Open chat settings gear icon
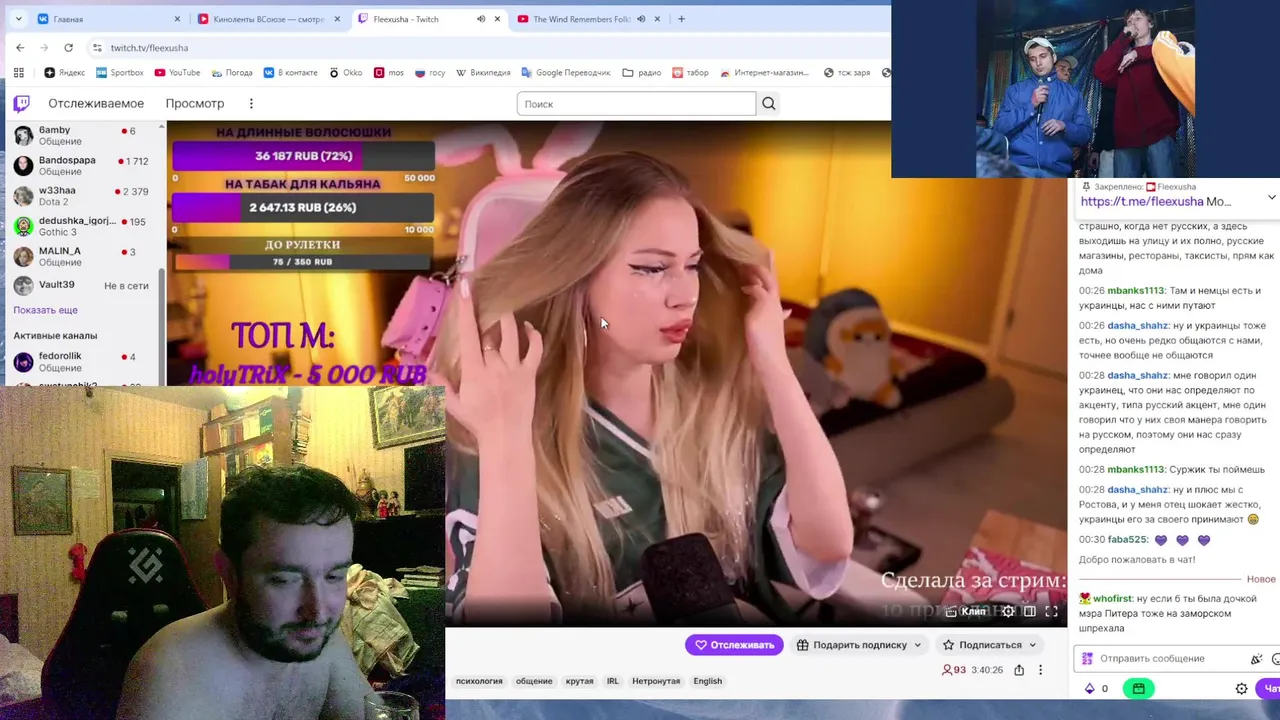 (x=1241, y=688)
